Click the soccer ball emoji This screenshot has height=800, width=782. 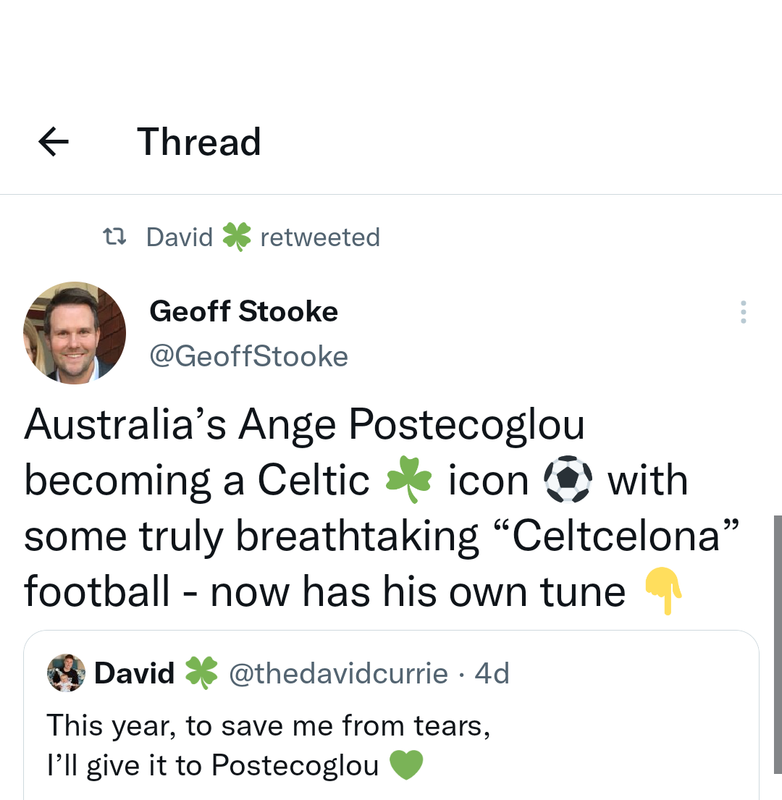pyautogui.click(x=567, y=481)
